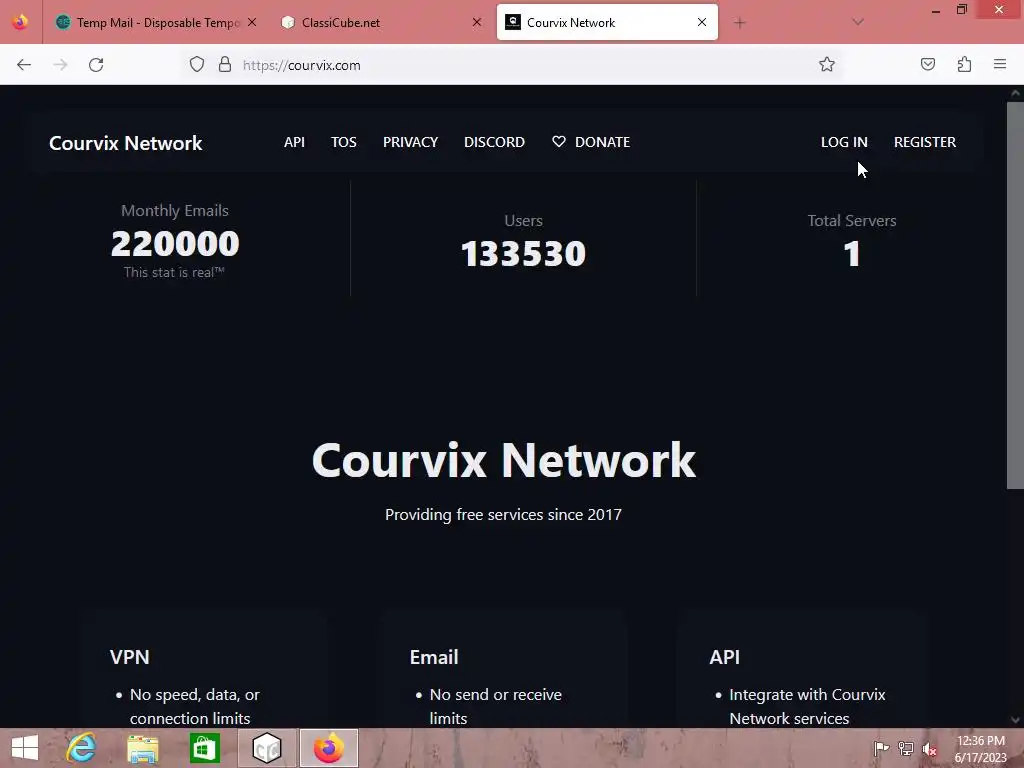Click the Total Servers value 1
The width and height of the screenshot is (1024, 768).
pos(852,253)
